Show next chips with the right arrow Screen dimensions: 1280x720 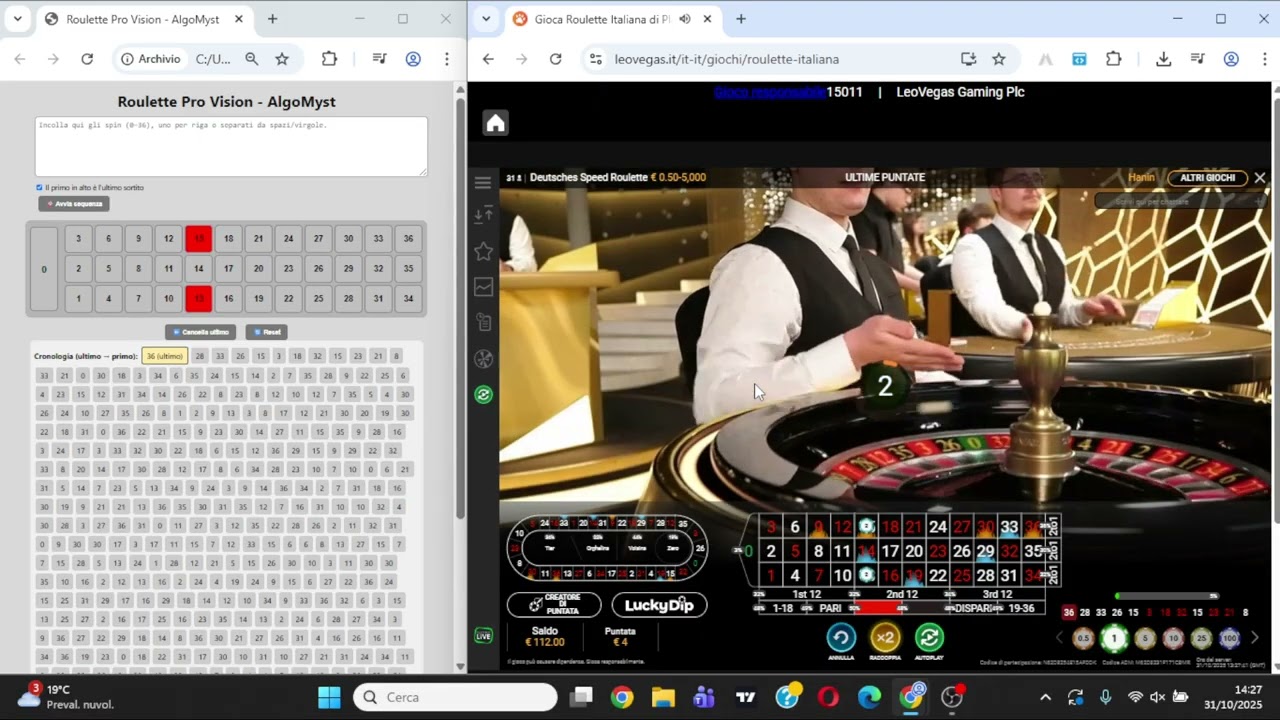(1255, 638)
